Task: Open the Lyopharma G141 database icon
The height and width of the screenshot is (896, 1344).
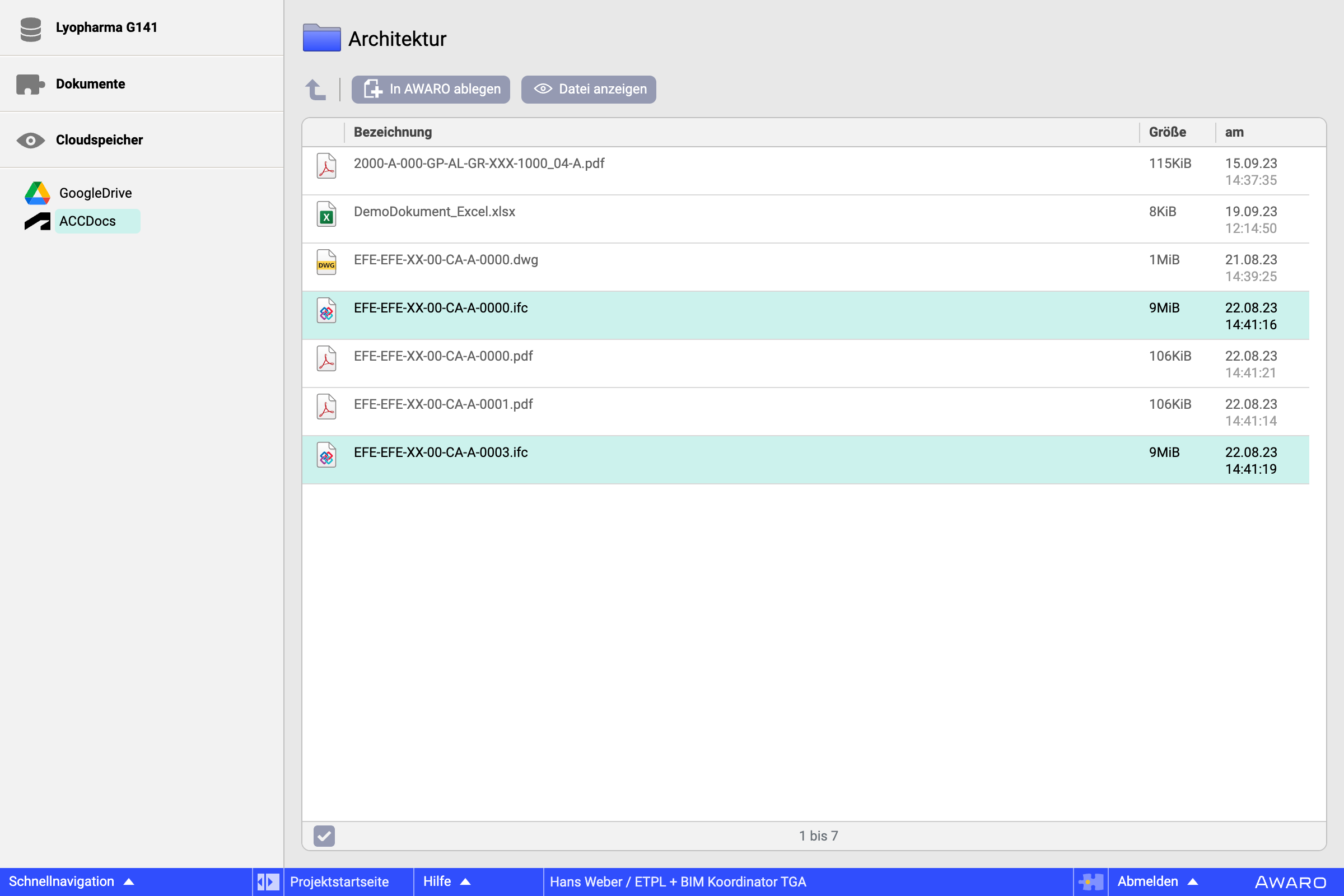Action: pyautogui.click(x=30, y=29)
